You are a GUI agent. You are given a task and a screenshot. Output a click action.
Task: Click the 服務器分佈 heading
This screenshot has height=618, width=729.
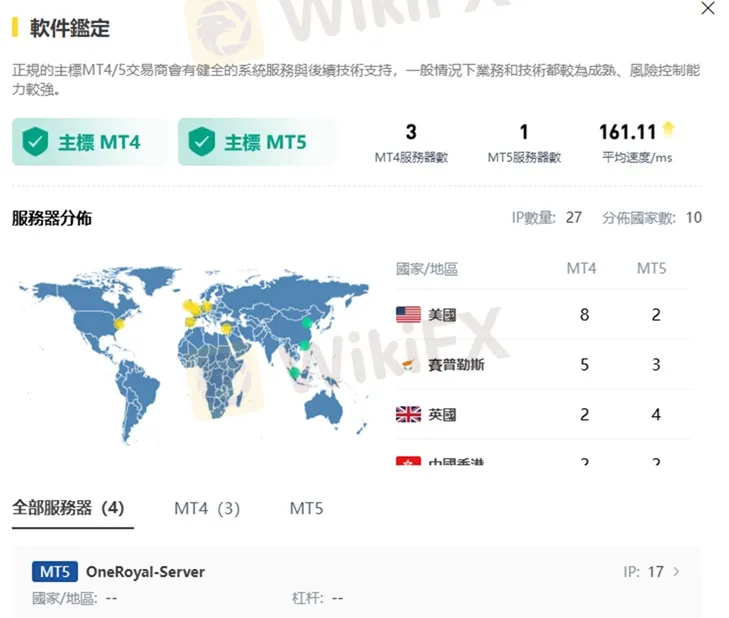pyautogui.click(x=52, y=218)
